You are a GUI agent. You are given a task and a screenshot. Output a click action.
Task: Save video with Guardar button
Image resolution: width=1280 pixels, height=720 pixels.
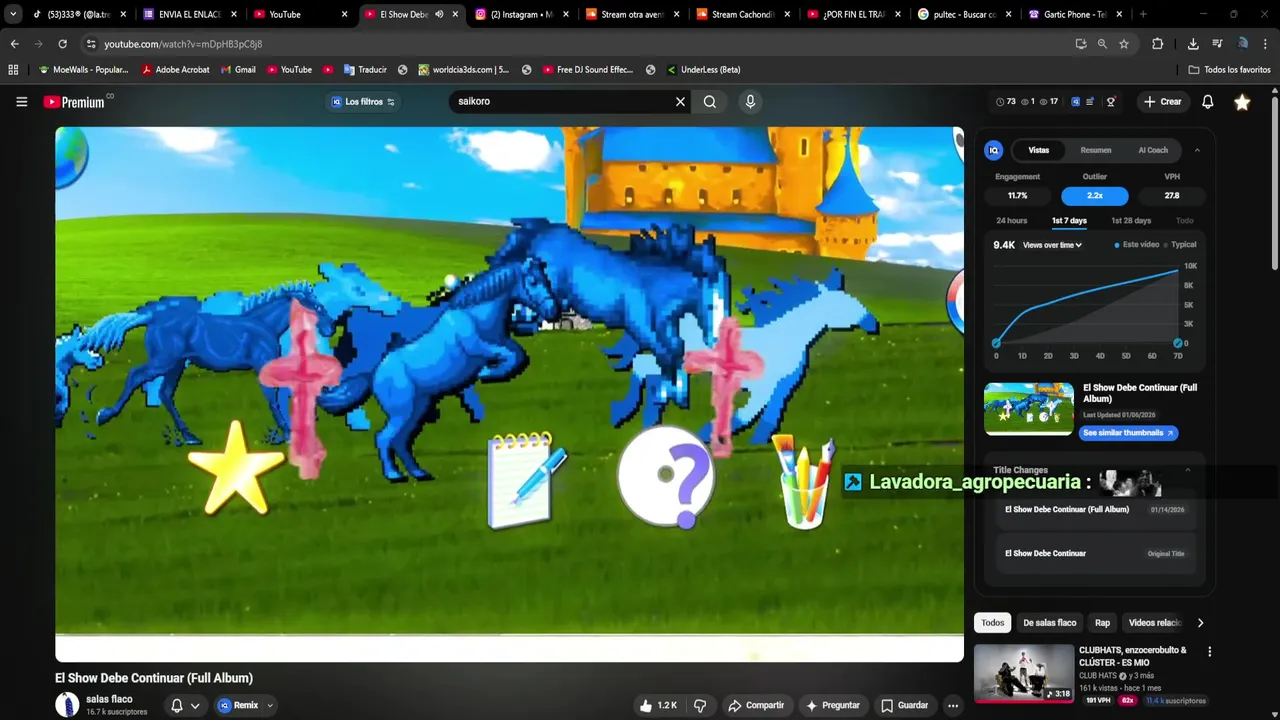coord(904,705)
